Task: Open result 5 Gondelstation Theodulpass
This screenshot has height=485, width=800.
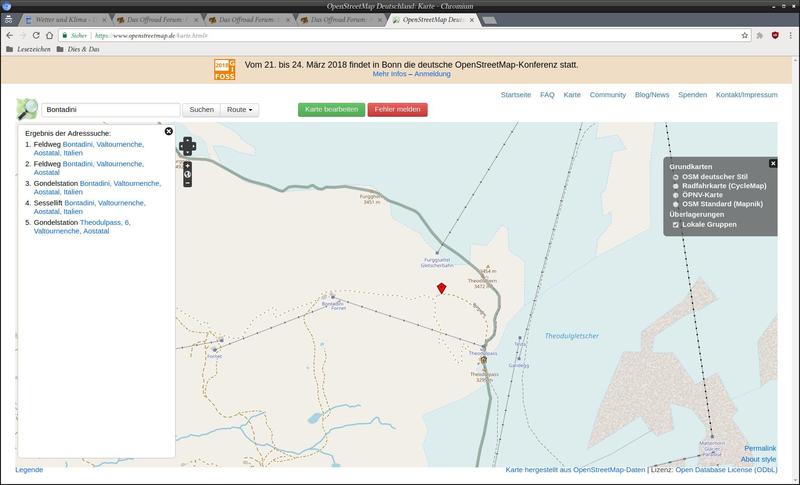Action: click(x=82, y=226)
